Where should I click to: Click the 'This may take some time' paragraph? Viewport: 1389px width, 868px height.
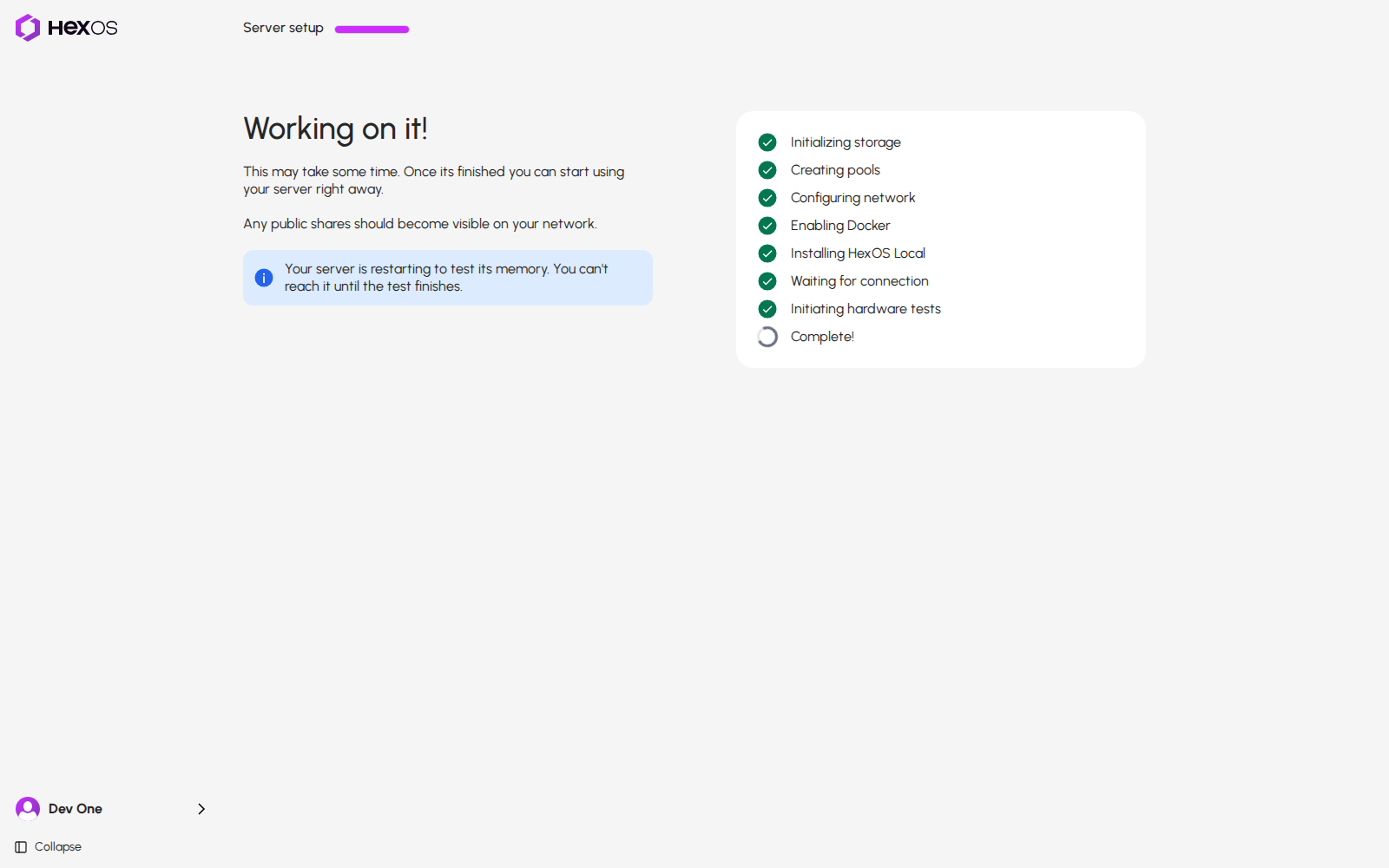(x=434, y=181)
